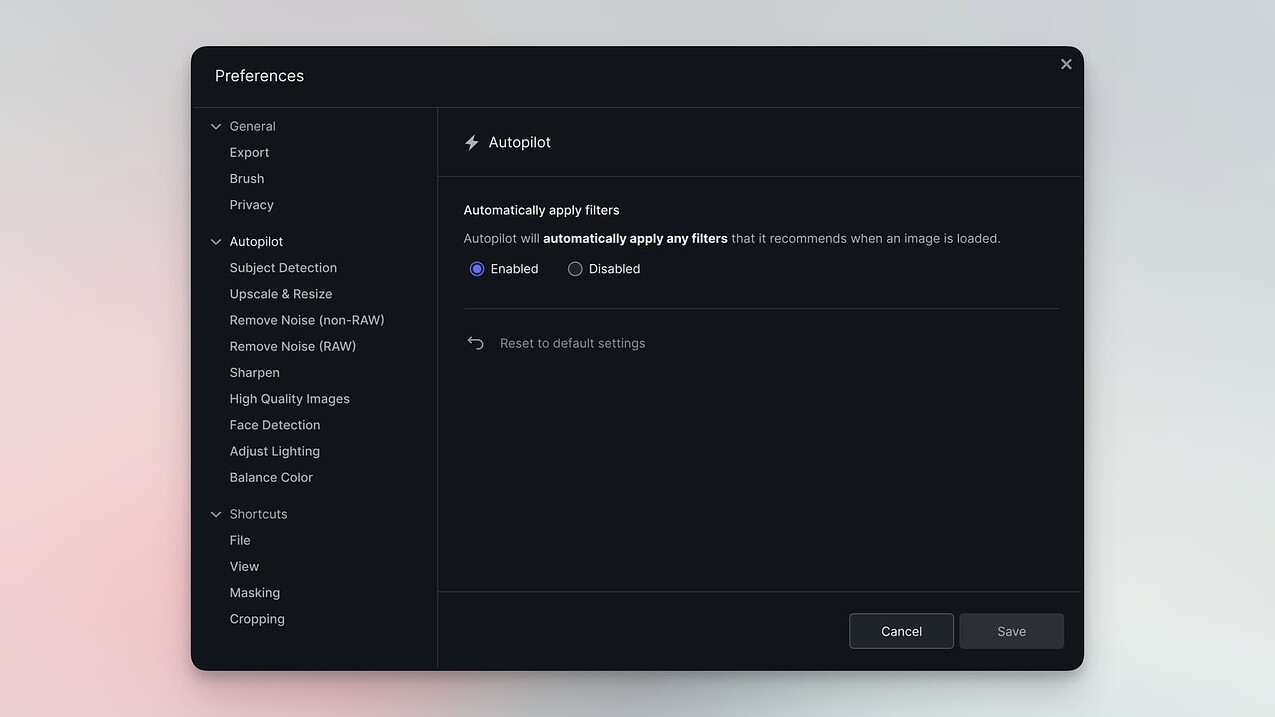Open Upscale & Resize settings
Viewport: 1275px width, 717px height.
[x=281, y=293]
